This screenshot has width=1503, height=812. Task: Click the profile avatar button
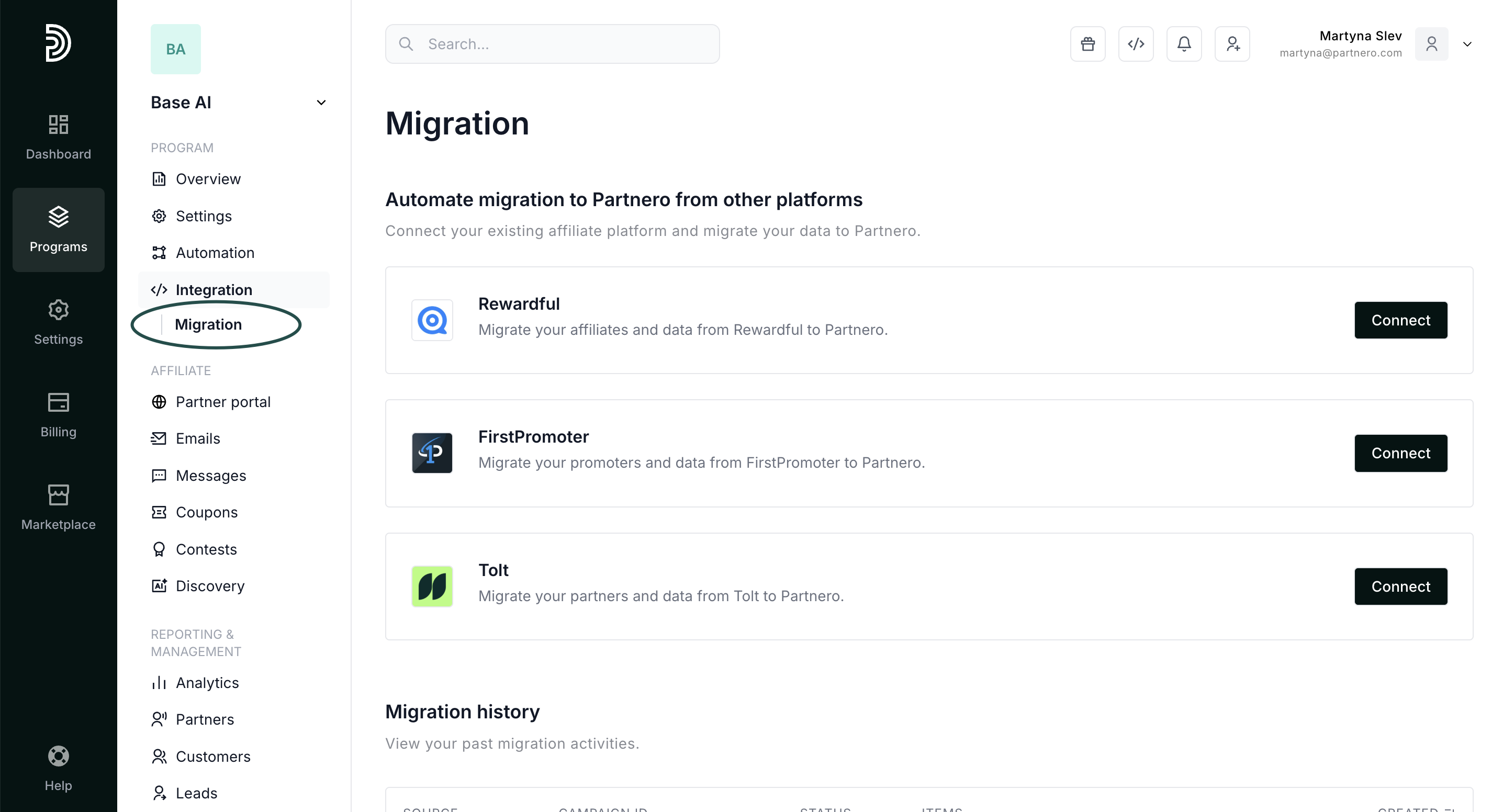tap(1431, 44)
